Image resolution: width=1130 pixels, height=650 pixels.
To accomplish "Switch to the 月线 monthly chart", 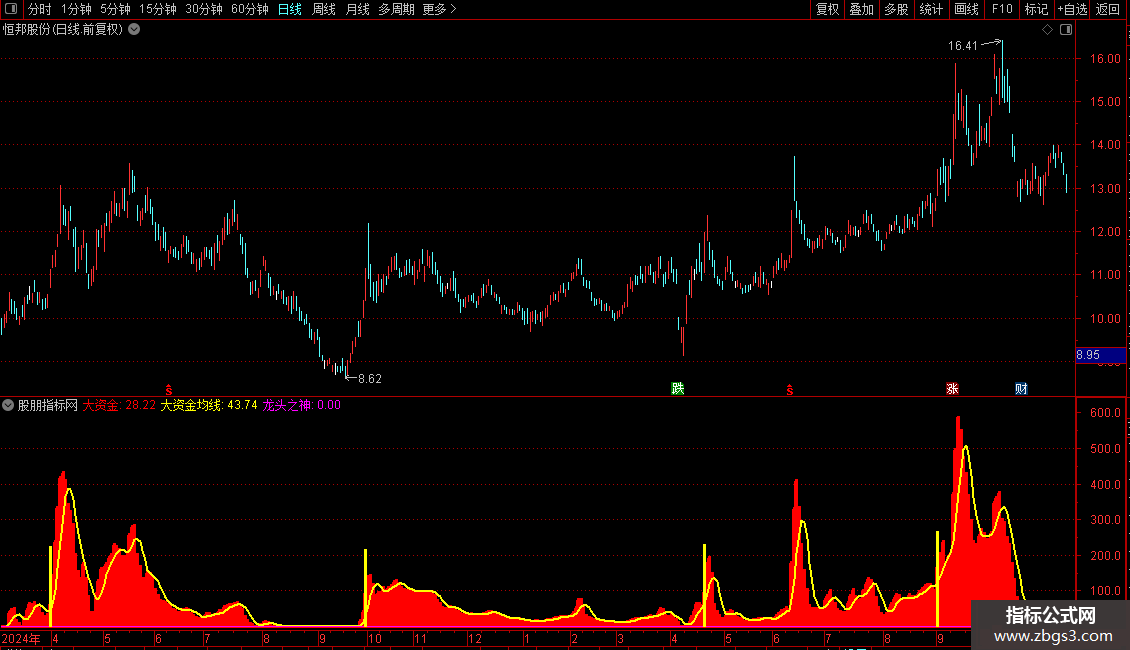I will pos(357,9).
